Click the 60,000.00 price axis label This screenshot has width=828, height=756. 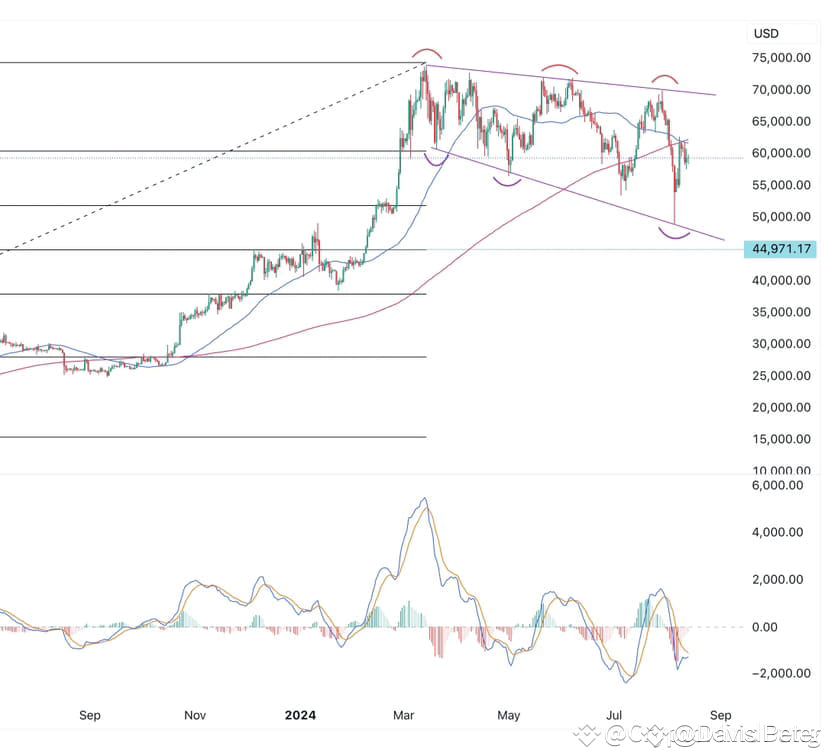click(x=781, y=153)
